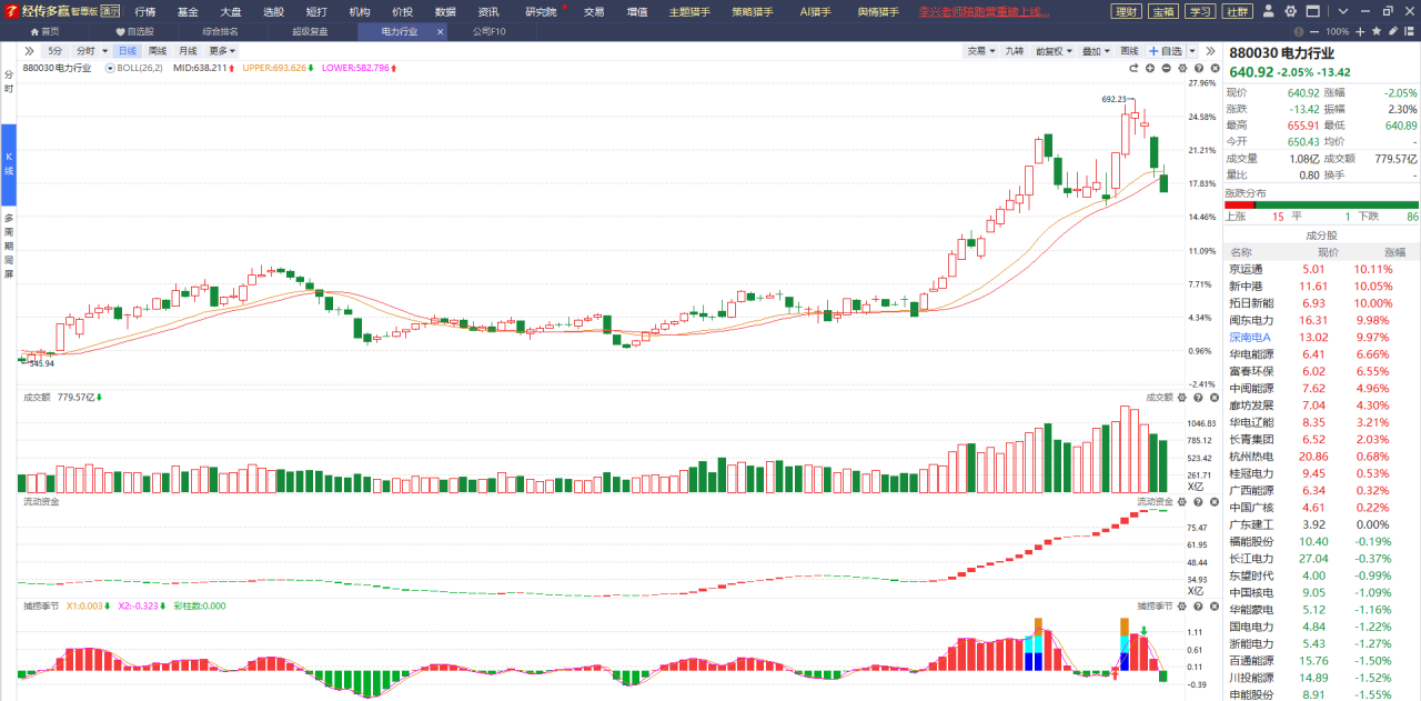
Task: Switch chart period to 周线
Action: point(158,51)
